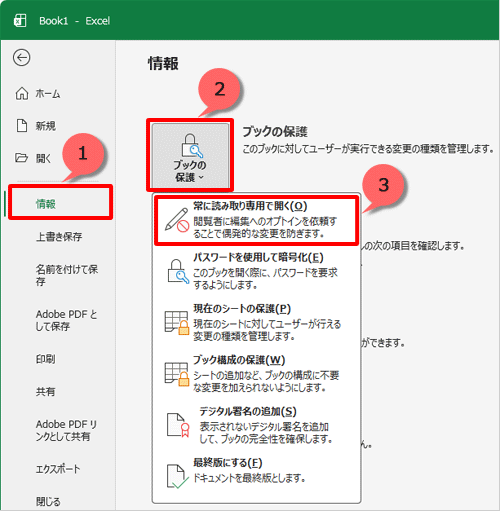Click the Excel logo in title bar
The height and width of the screenshot is (511, 500).
pyautogui.click(x=20, y=21)
